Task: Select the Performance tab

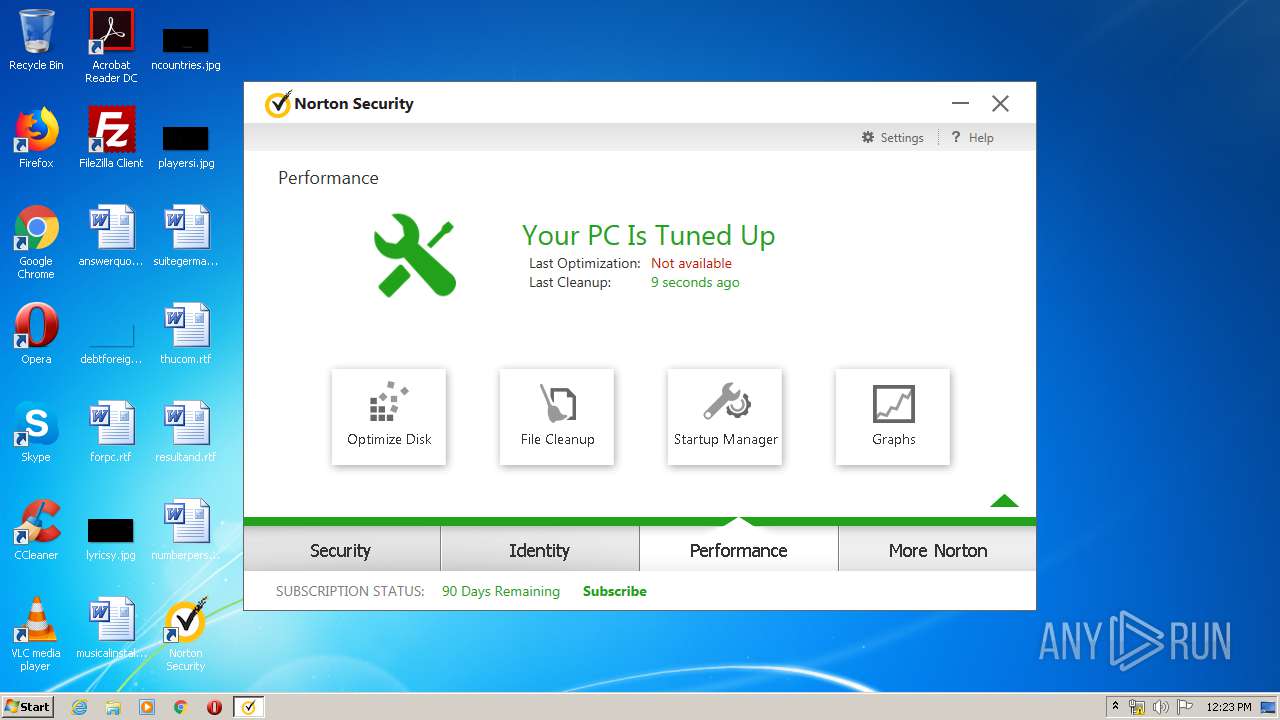Action: [739, 550]
